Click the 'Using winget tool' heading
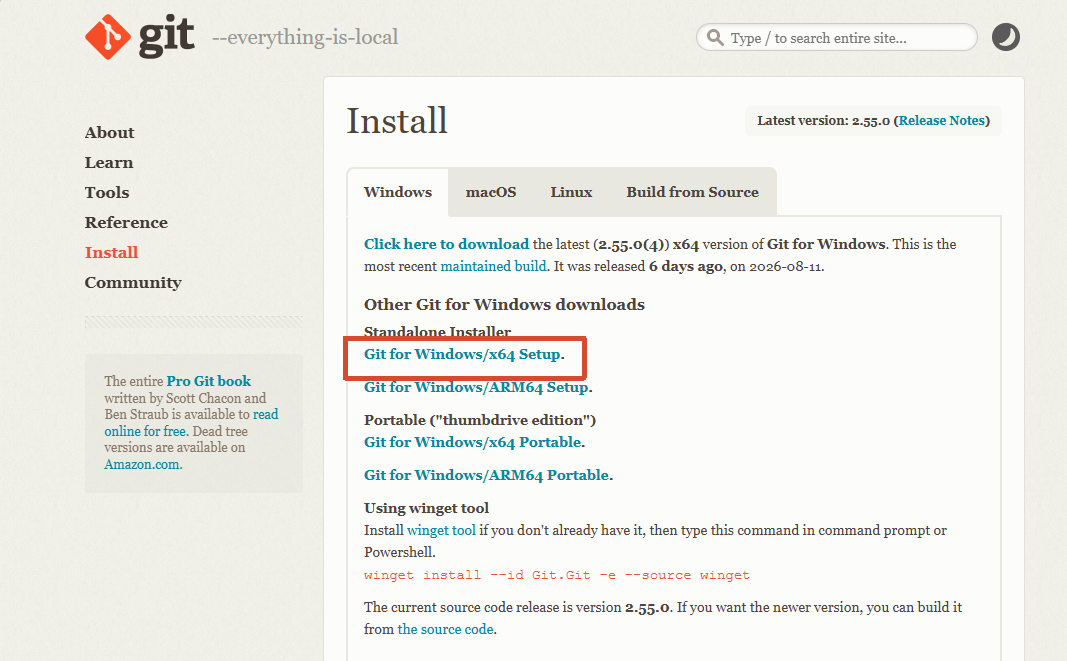The width and height of the screenshot is (1067, 661). click(427, 508)
